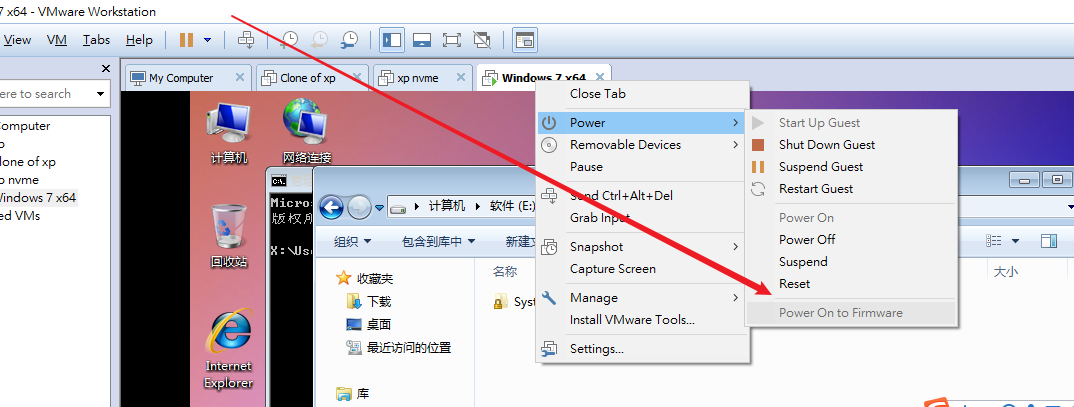The height and width of the screenshot is (407, 1074).
Task: Close the library sidebar panel
Action: point(105,69)
